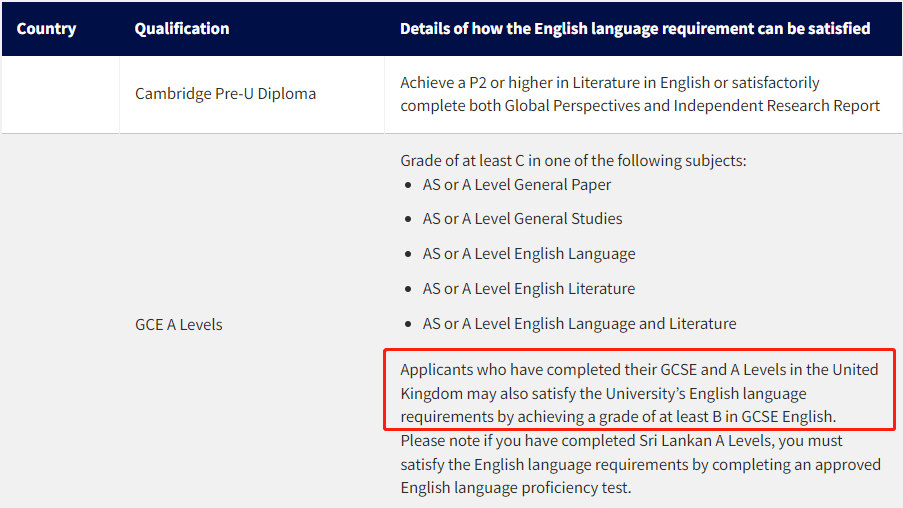The image size is (903, 508).
Task: Select the AS or A Level General Paper item
Action: coord(517,185)
